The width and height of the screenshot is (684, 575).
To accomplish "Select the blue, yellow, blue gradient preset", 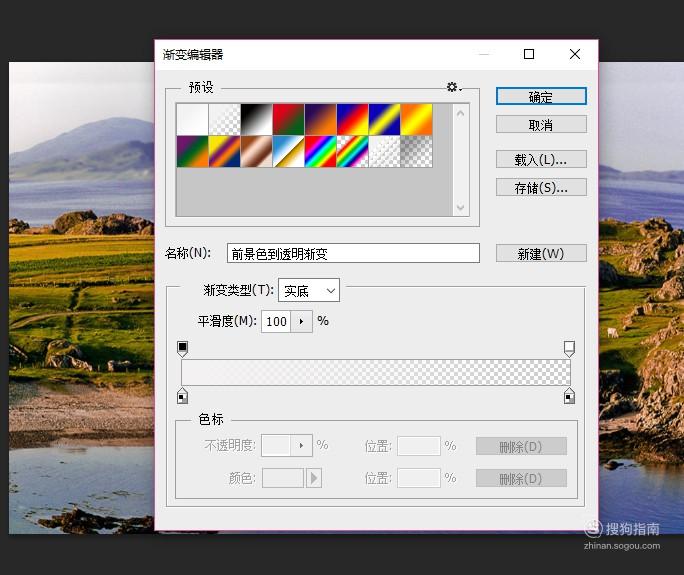I will coord(384,120).
